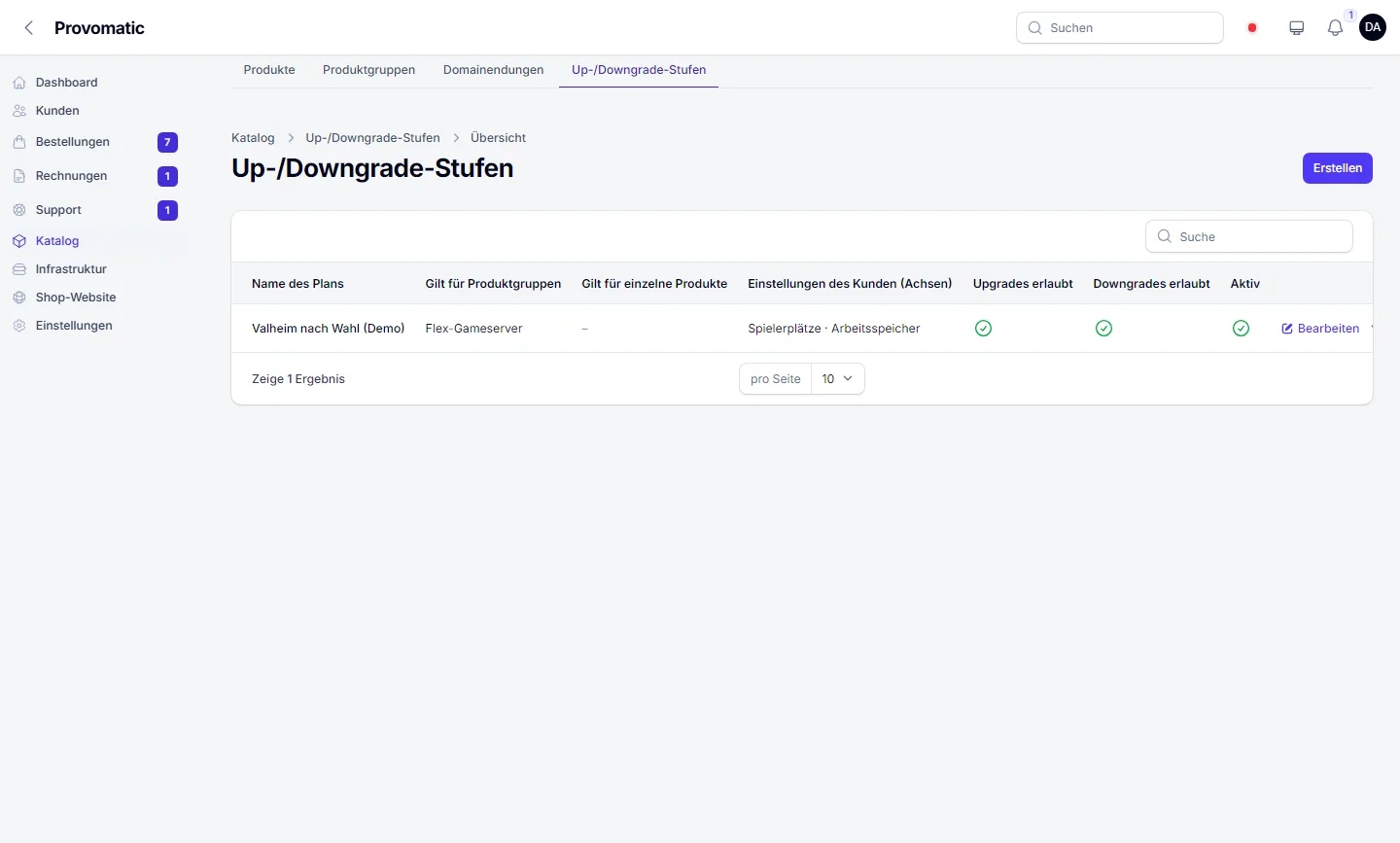This screenshot has width=1400, height=843.
Task: Open notifications bell
Action: [1335, 28]
